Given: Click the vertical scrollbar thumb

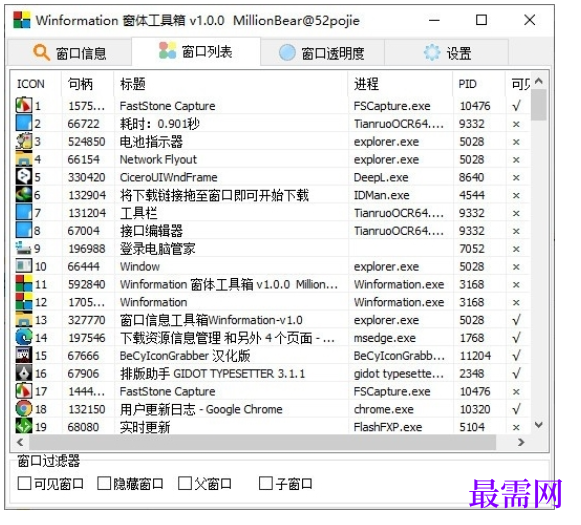Looking at the screenshot, I should pos(539,105).
